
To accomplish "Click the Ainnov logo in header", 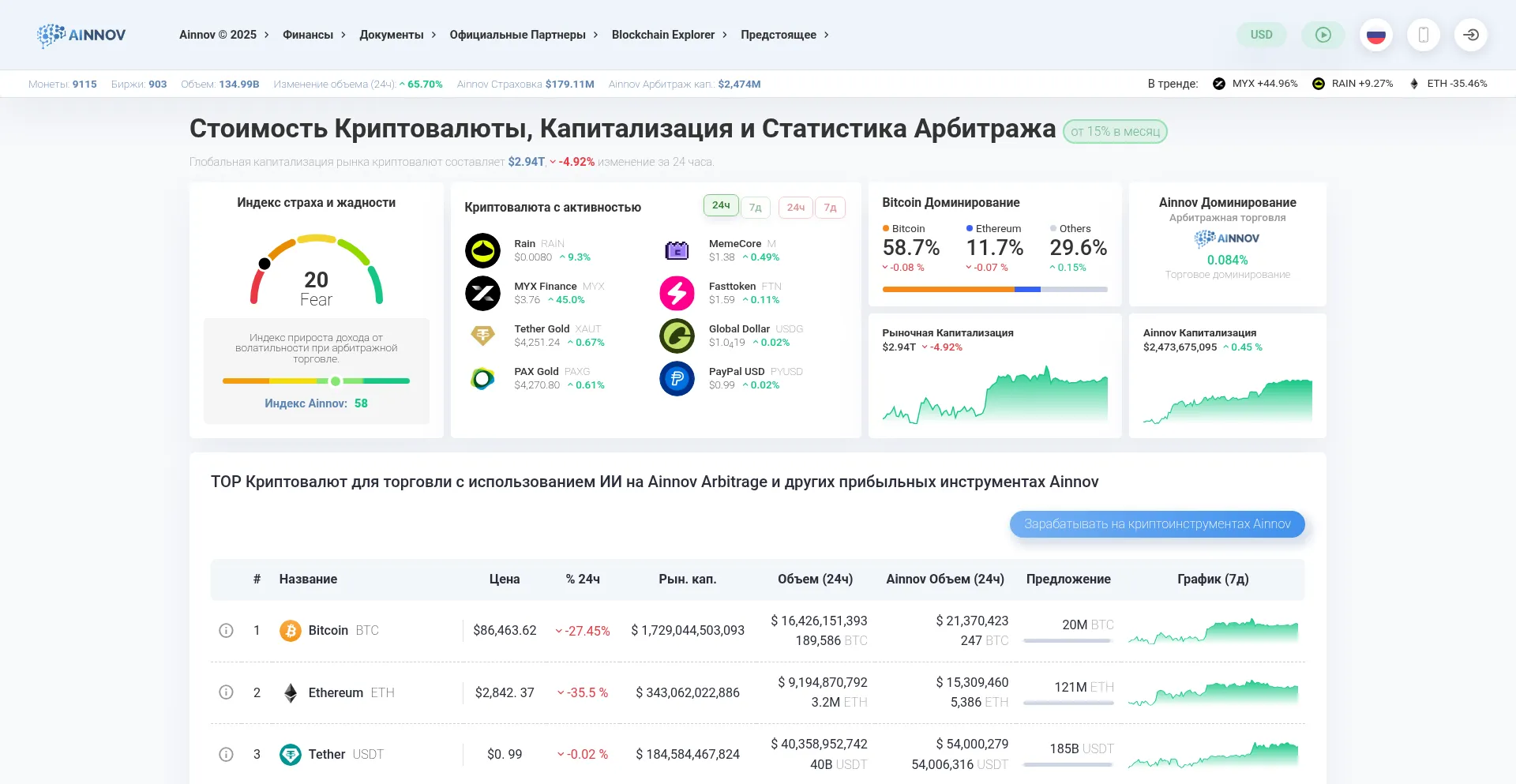I will pos(81,35).
